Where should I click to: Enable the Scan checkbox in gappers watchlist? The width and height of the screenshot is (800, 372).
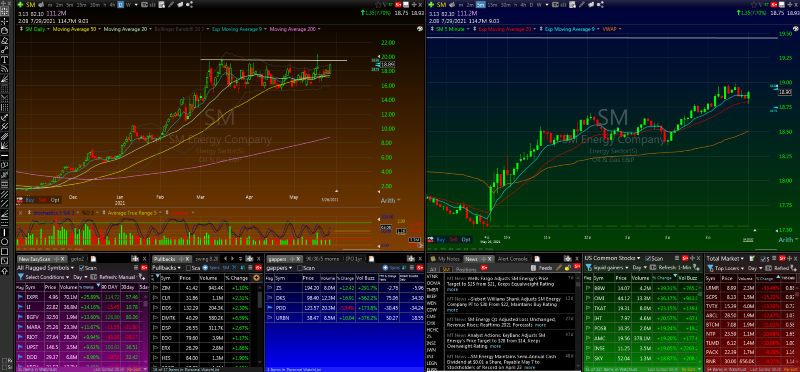[299, 268]
